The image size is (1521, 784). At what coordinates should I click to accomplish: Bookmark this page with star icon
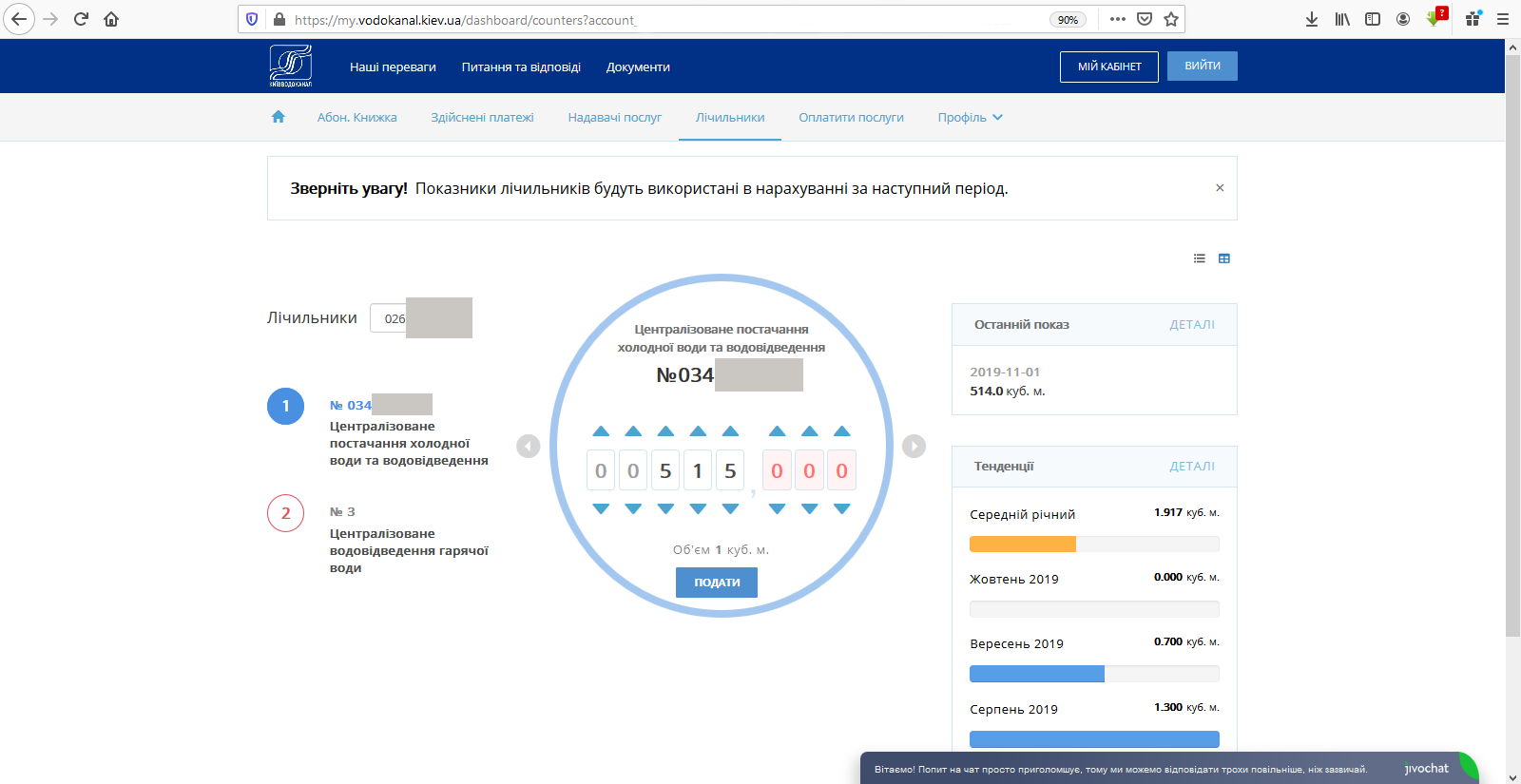click(1171, 19)
